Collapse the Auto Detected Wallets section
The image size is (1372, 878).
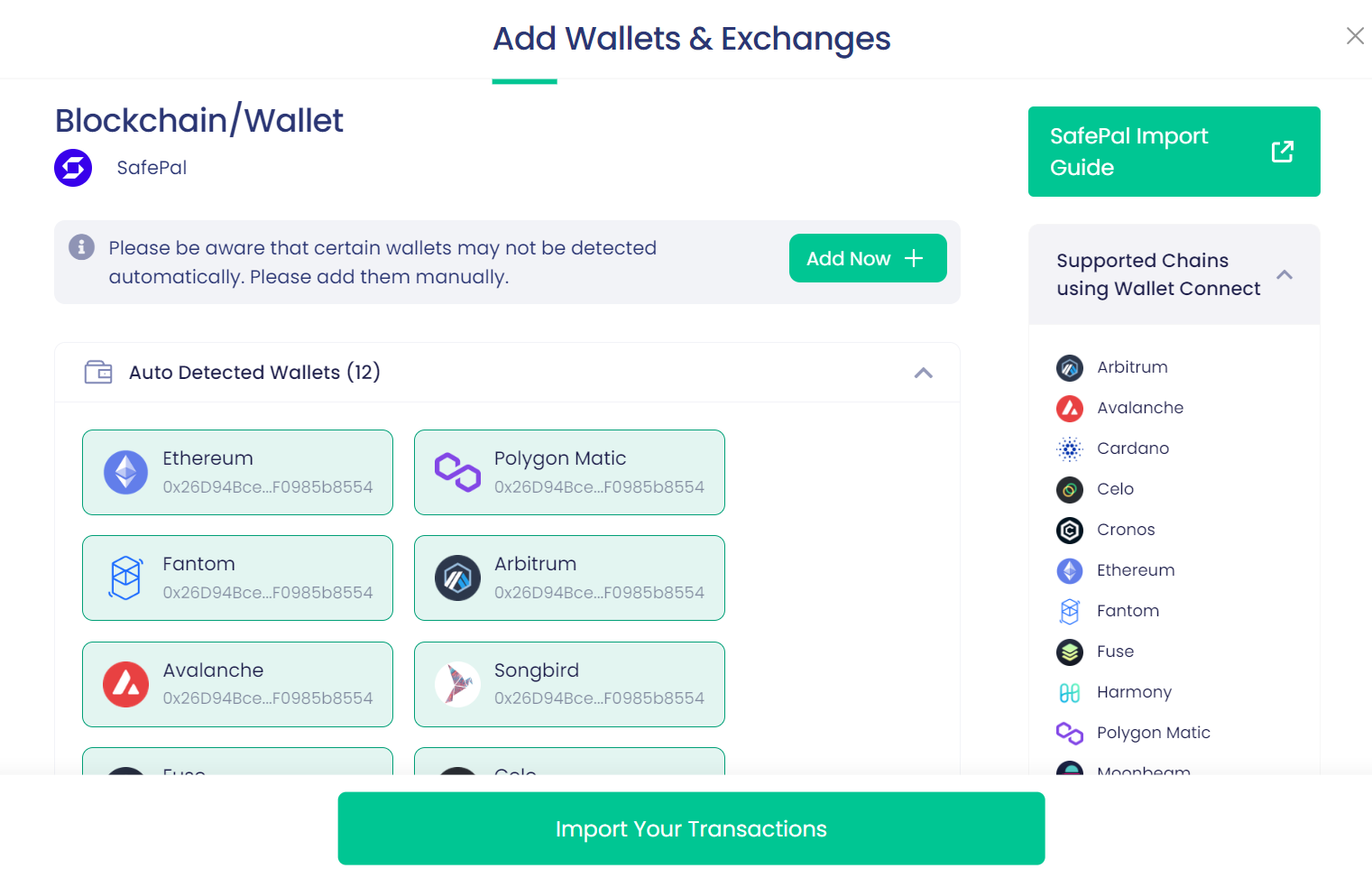[x=923, y=373]
